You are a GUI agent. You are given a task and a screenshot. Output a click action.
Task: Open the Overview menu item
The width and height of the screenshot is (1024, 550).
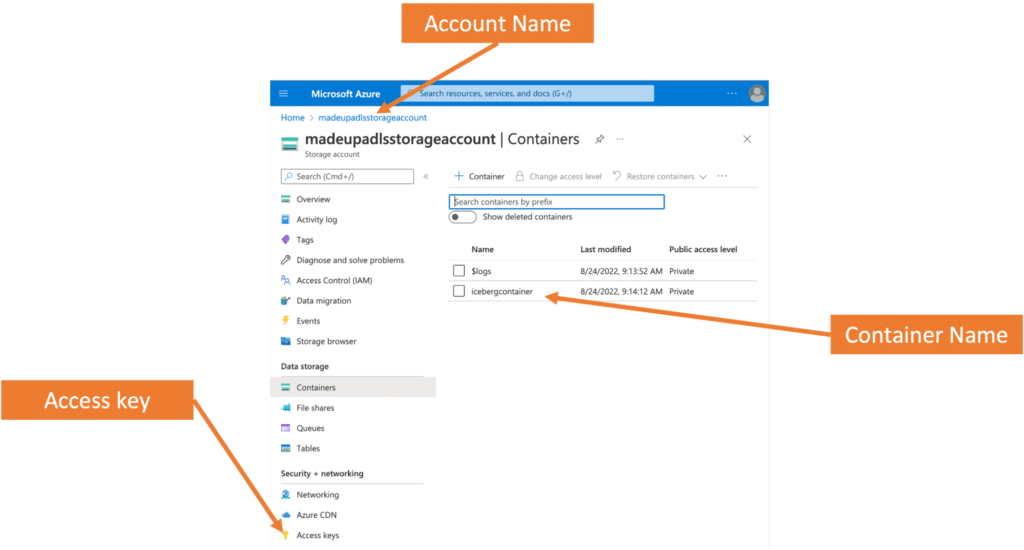pyautogui.click(x=313, y=199)
